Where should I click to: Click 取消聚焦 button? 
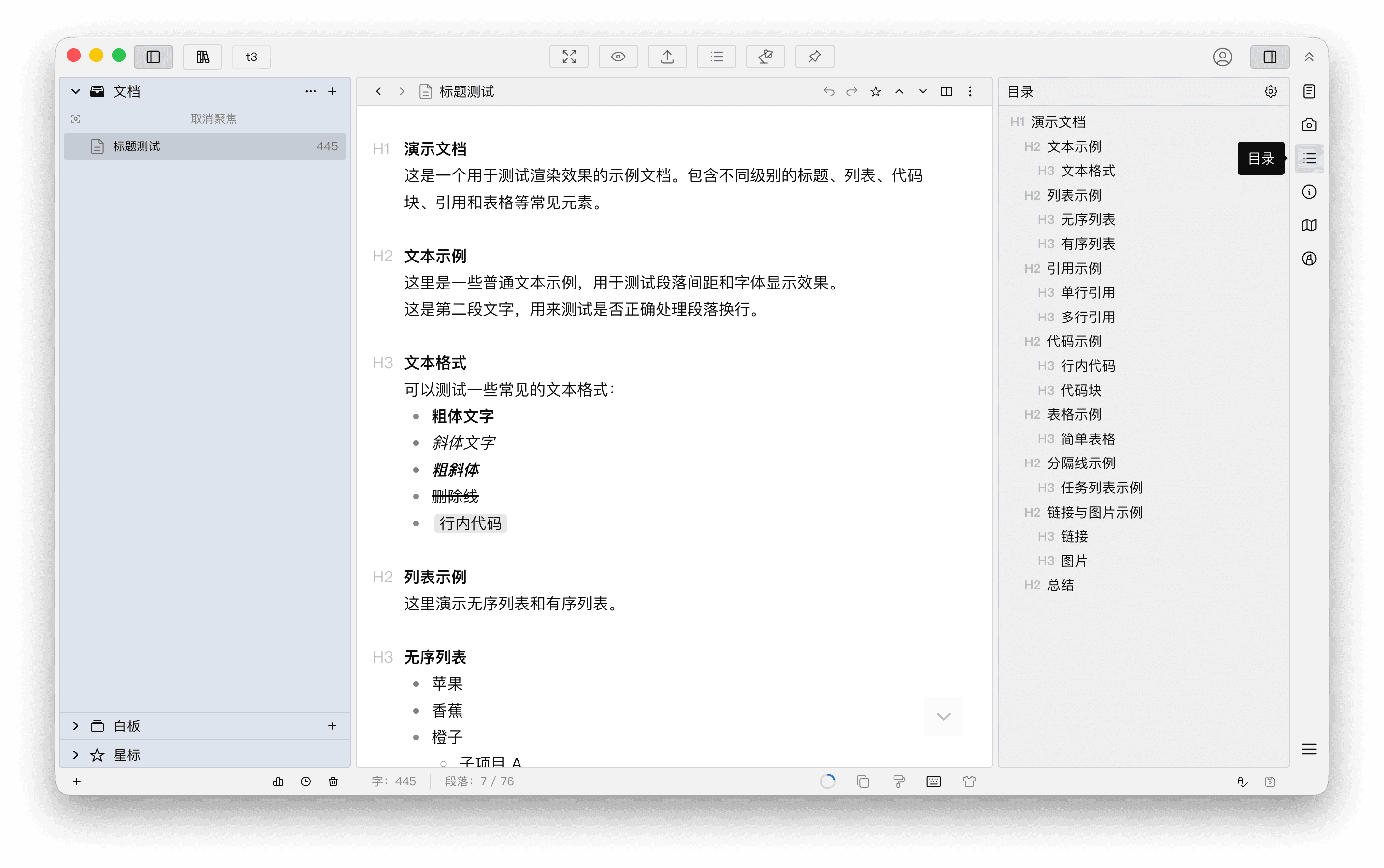pyautogui.click(x=213, y=119)
